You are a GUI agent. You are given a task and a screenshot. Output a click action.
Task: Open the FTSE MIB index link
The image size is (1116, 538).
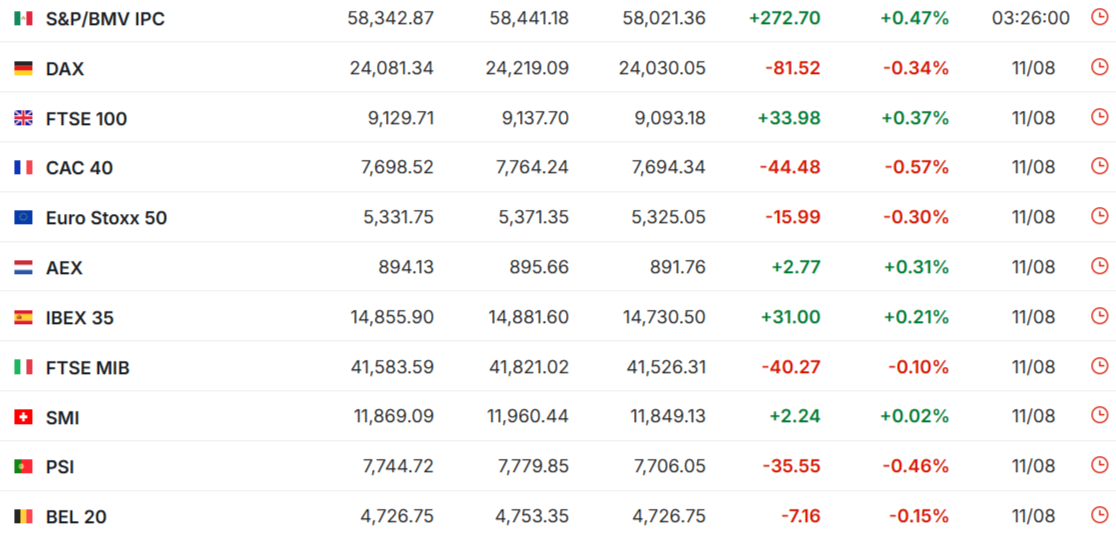click(x=88, y=368)
